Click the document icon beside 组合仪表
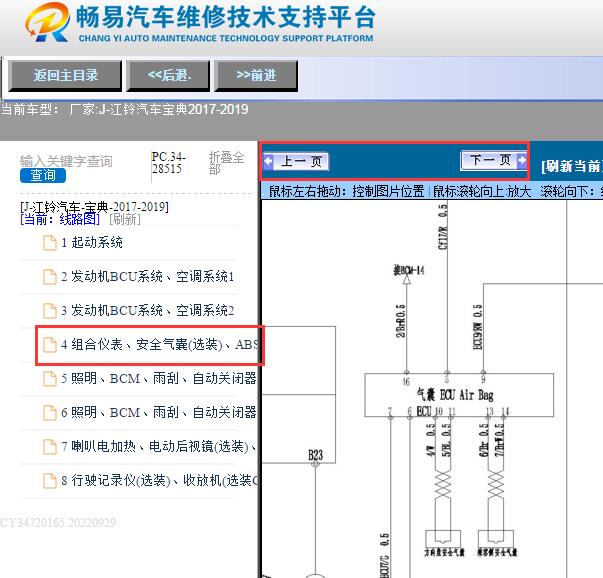The width and height of the screenshot is (603, 578). coord(50,345)
